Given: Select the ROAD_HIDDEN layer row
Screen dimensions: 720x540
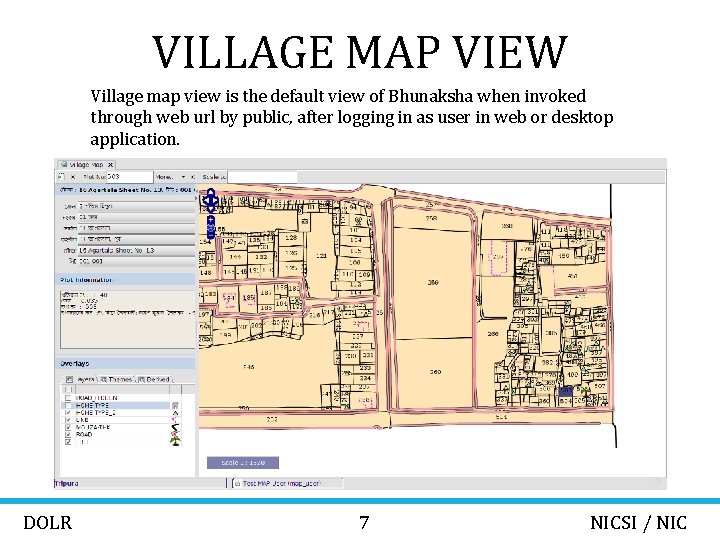Looking at the screenshot, I should pyautogui.click(x=122, y=398).
